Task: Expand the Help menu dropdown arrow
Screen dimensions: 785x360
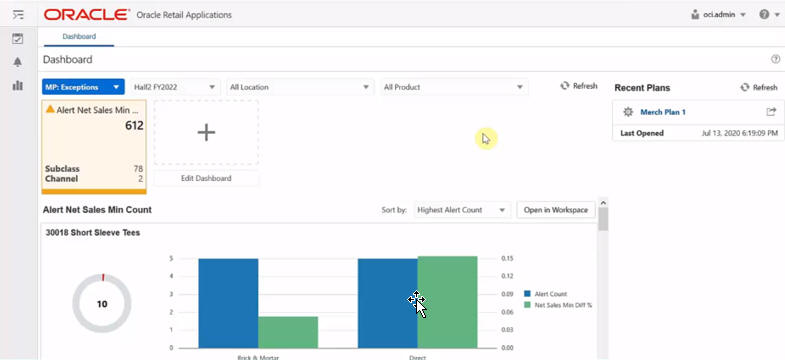Action: click(x=777, y=15)
